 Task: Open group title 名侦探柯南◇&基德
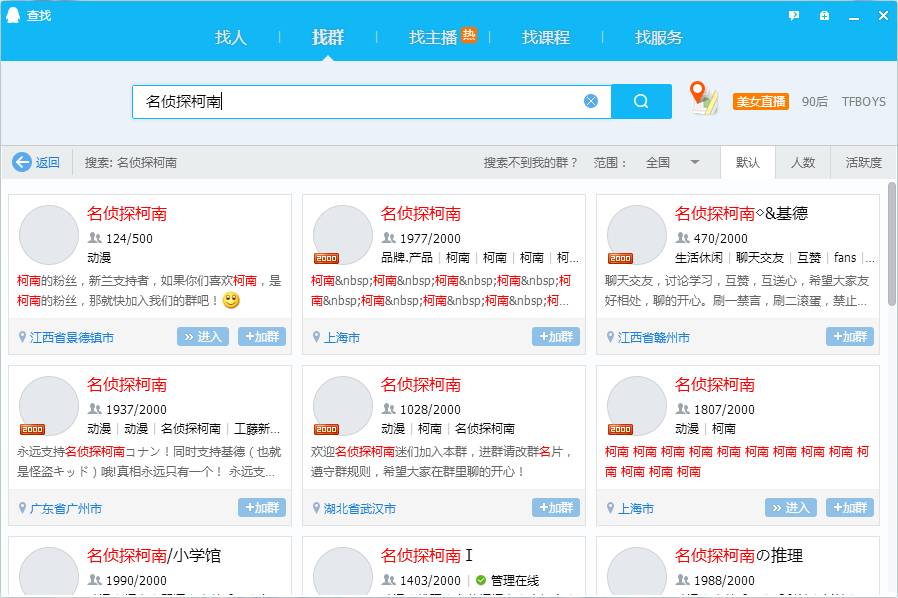741,214
